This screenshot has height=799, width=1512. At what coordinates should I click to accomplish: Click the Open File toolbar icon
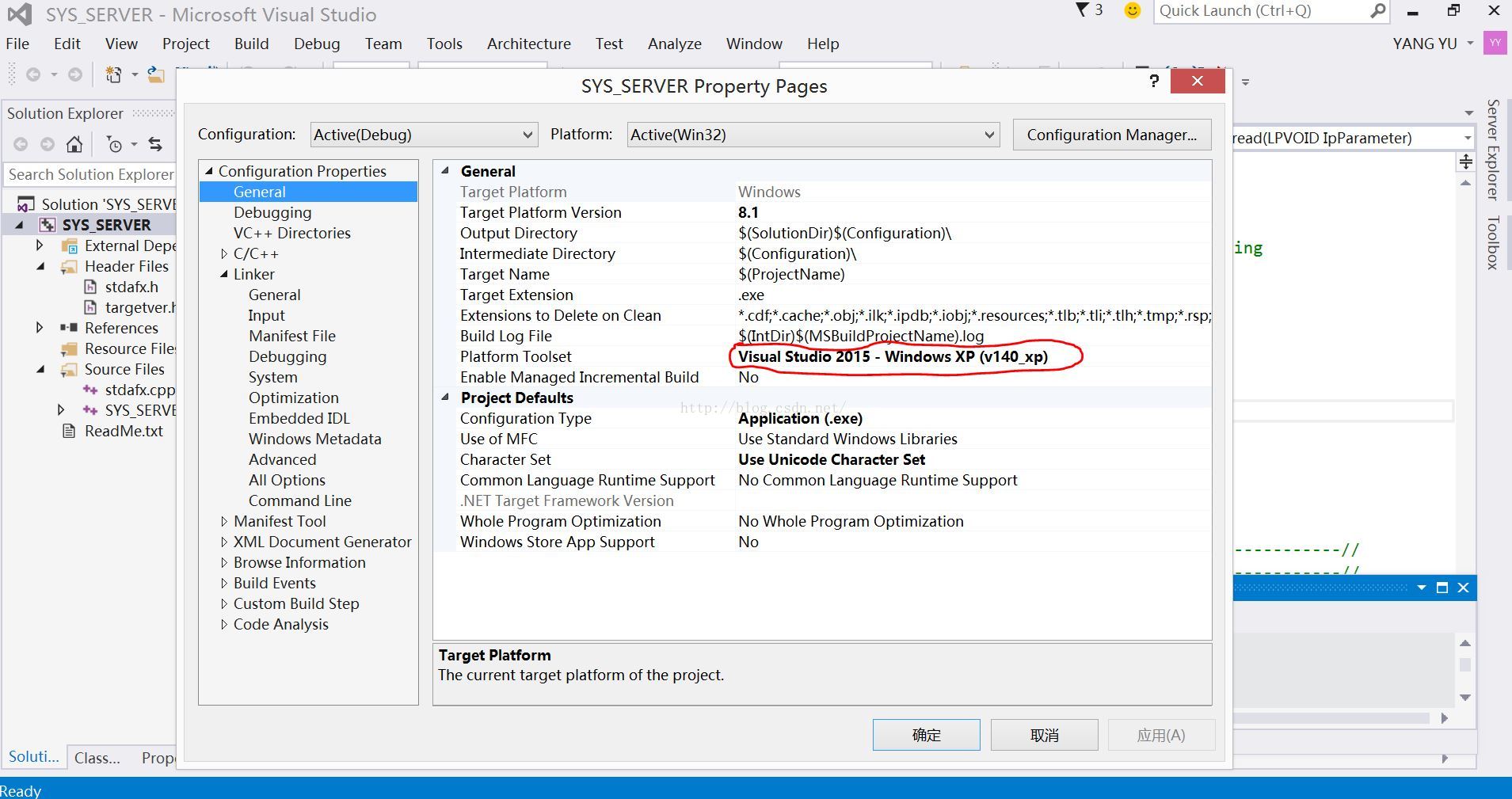[x=156, y=74]
